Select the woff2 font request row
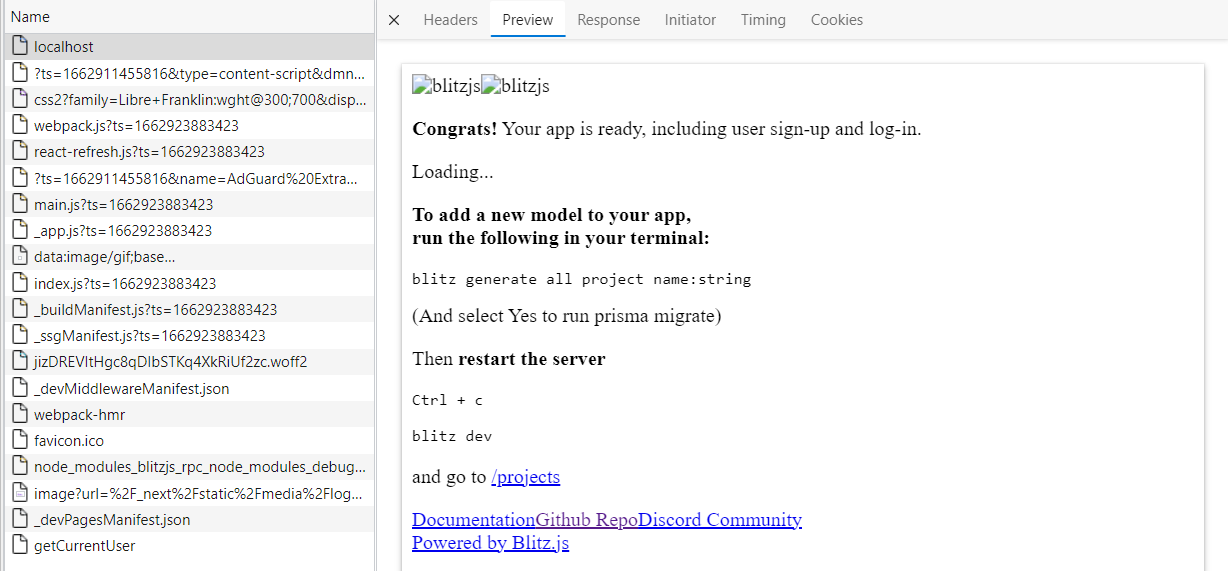The image size is (1228, 571). coord(190,362)
